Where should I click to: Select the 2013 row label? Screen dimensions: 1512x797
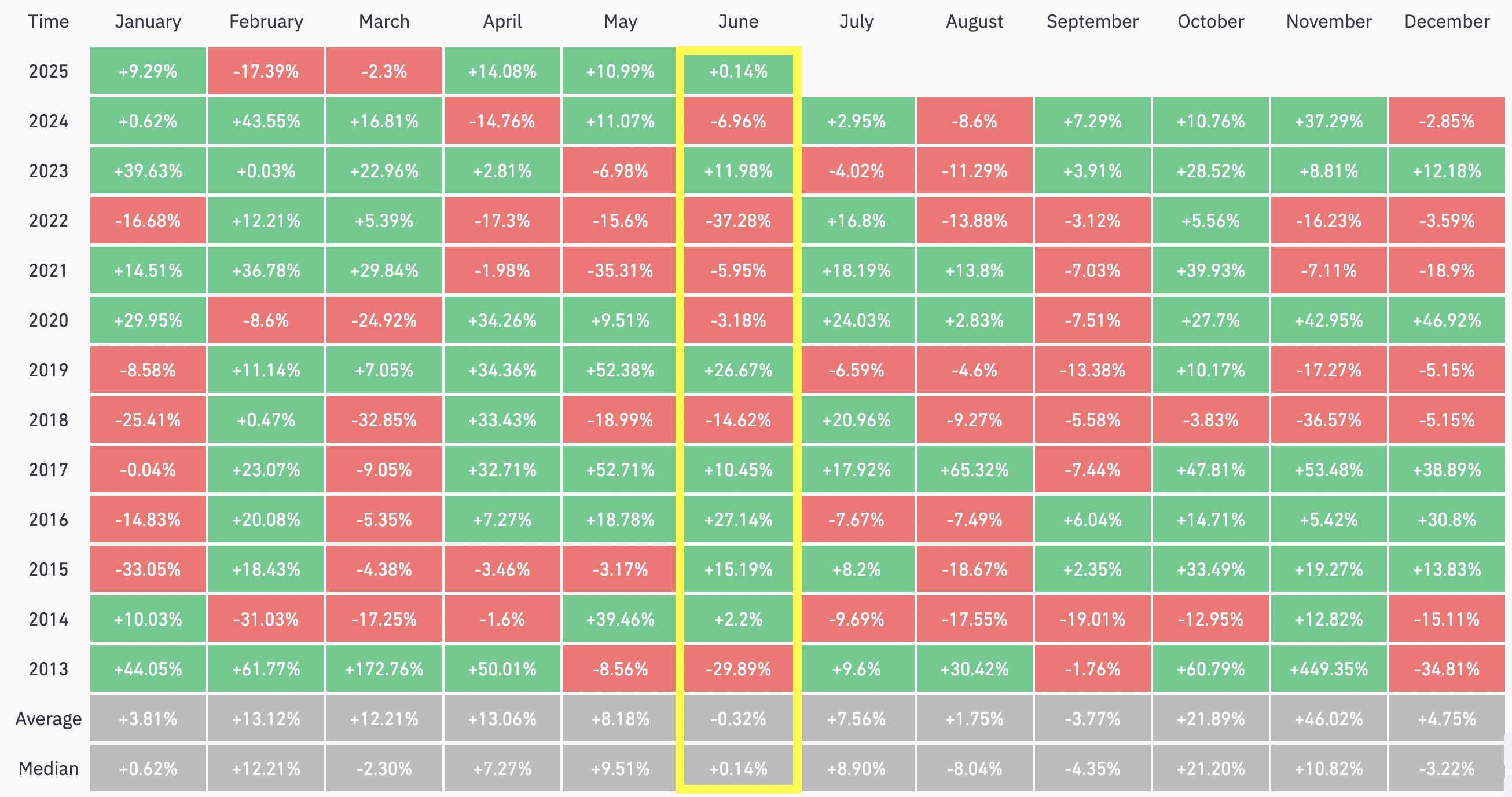point(48,669)
